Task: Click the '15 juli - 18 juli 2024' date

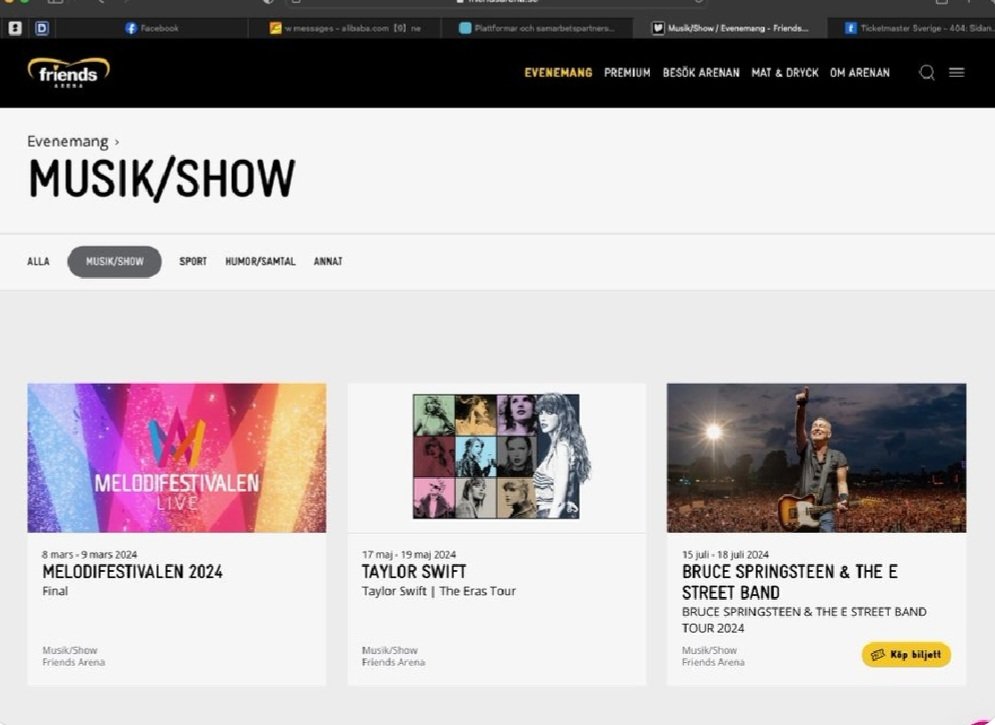Action: coord(725,554)
